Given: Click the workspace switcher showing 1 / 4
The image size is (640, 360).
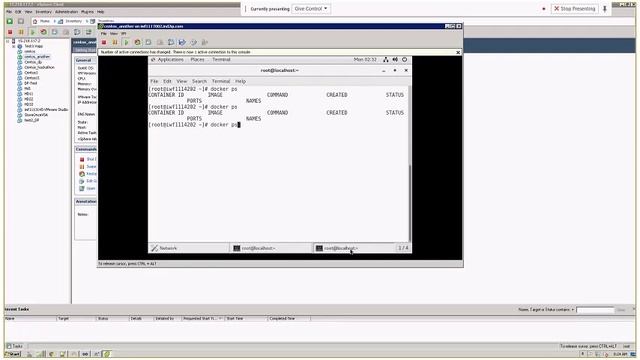Looking at the screenshot, I should (403, 248).
